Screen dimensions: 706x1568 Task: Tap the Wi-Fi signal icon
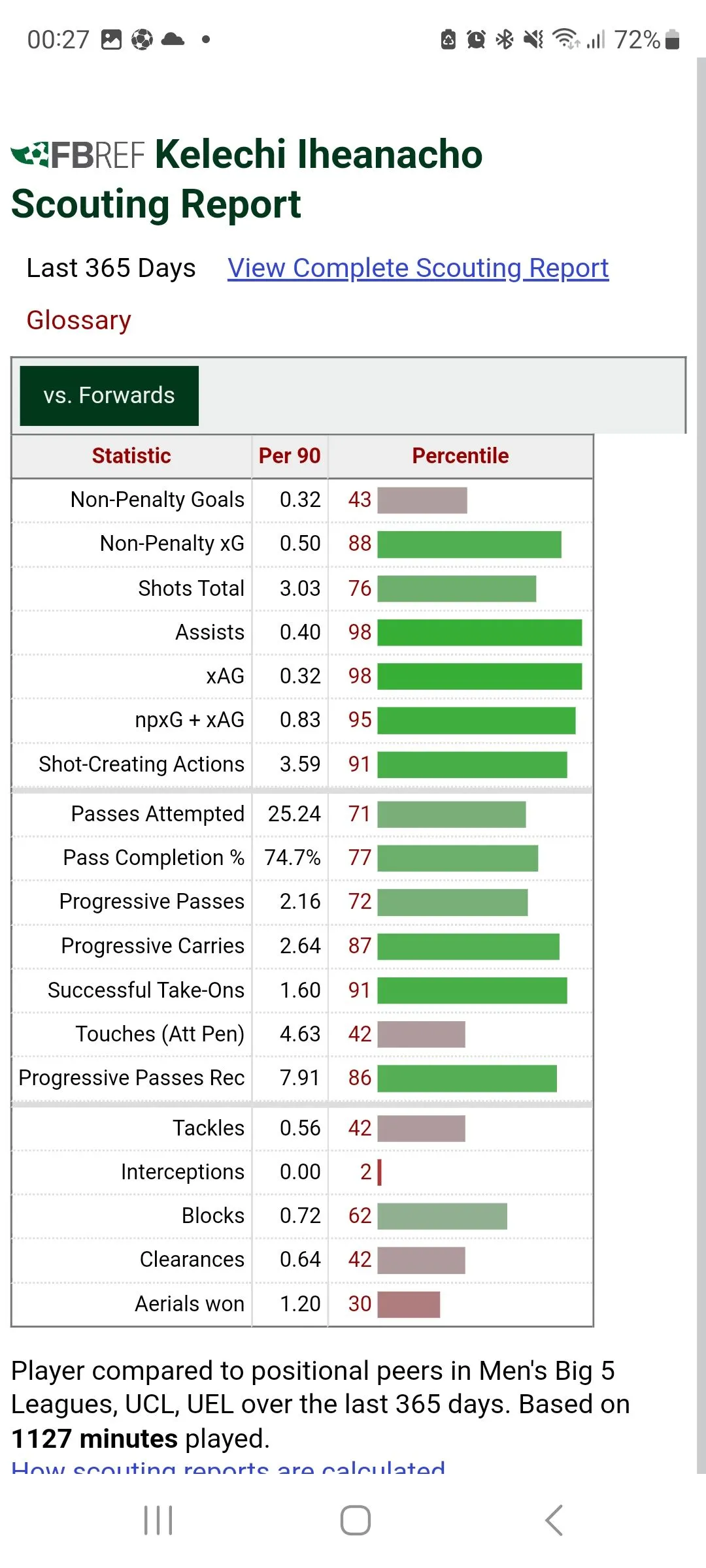565,40
